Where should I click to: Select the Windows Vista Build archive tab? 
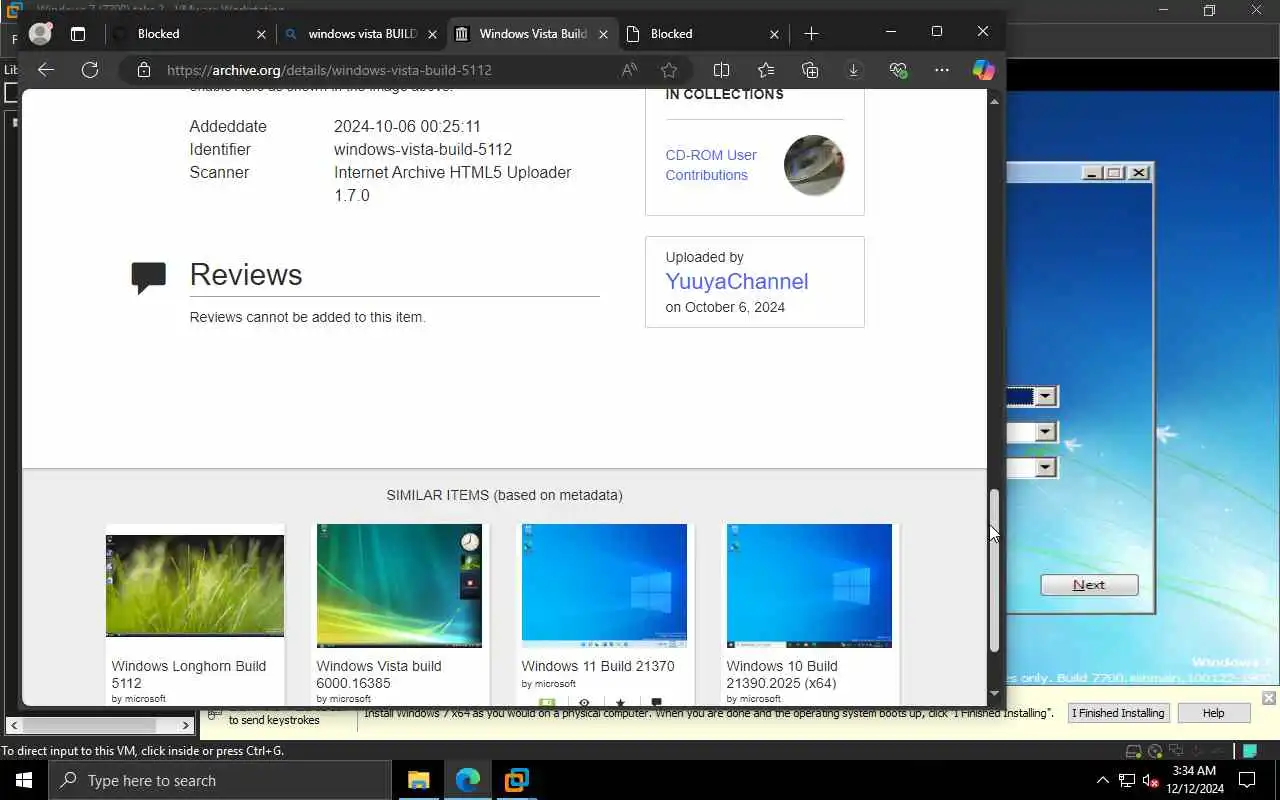[532, 34]
